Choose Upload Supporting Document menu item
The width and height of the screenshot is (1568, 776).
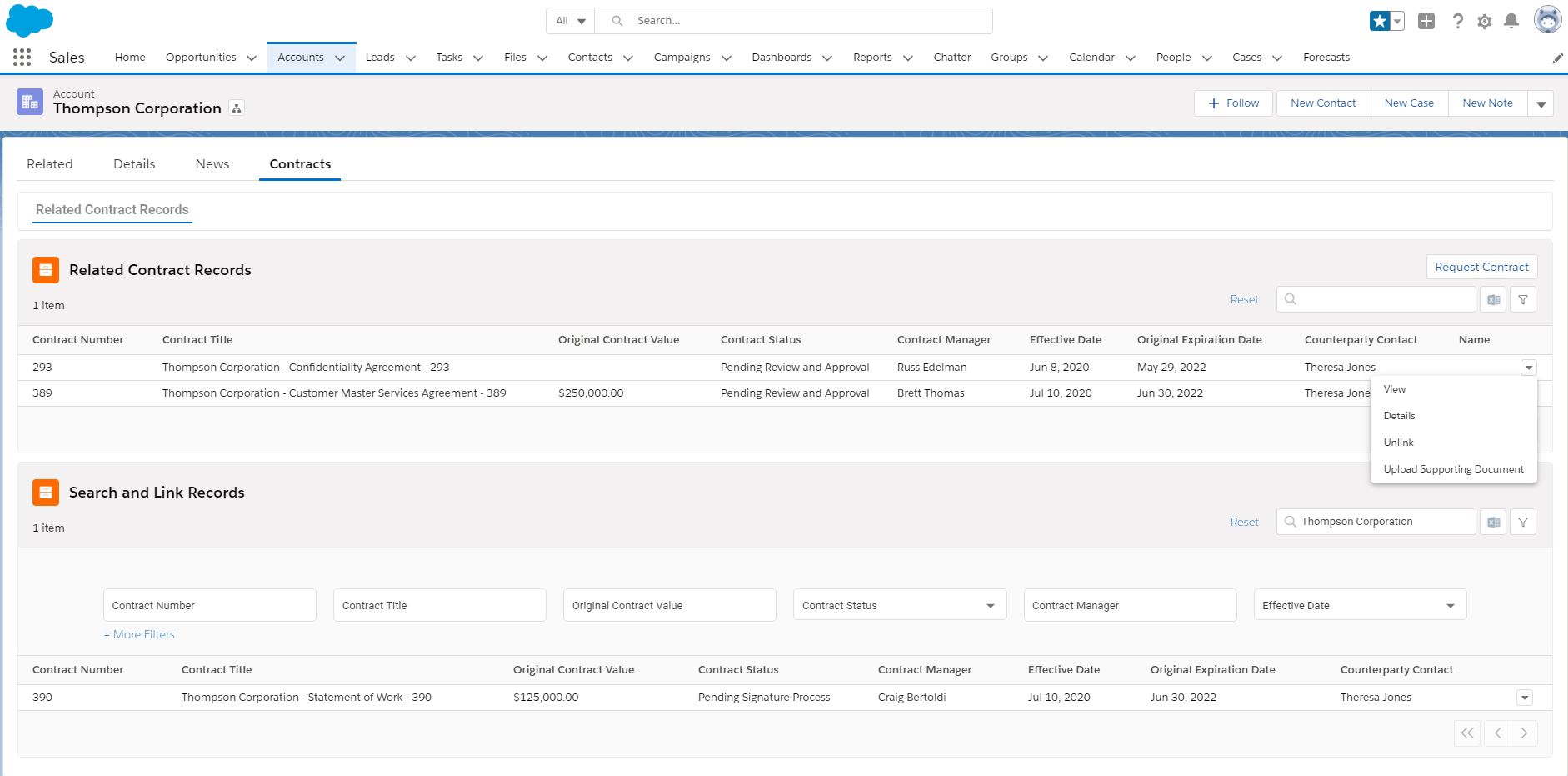coord(1454,469)
